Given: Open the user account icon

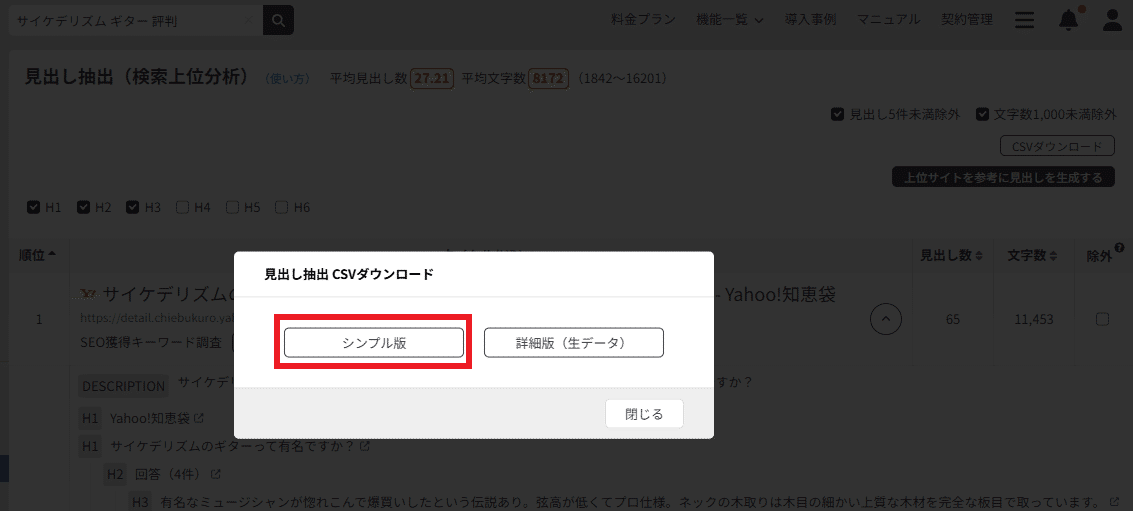Looking at the screenshot, I should coord(1113,20).
